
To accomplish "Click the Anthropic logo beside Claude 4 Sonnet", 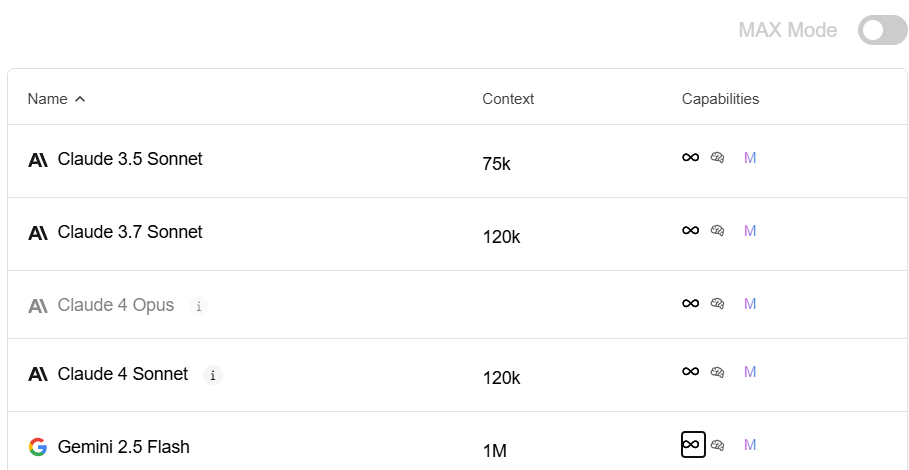I will [x=38, y=375].
